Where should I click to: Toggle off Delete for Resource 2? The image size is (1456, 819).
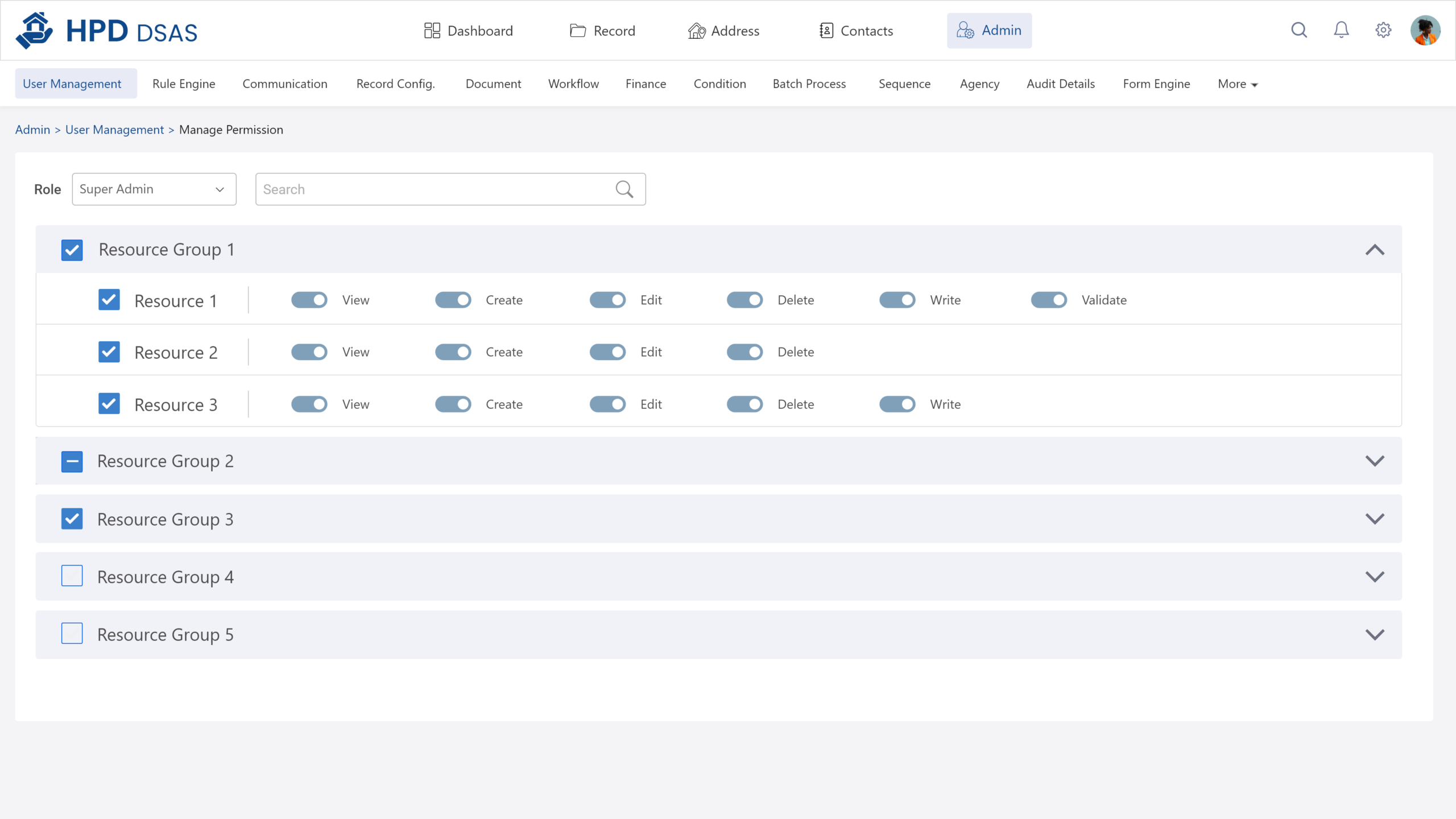click(x=744, y=352)
